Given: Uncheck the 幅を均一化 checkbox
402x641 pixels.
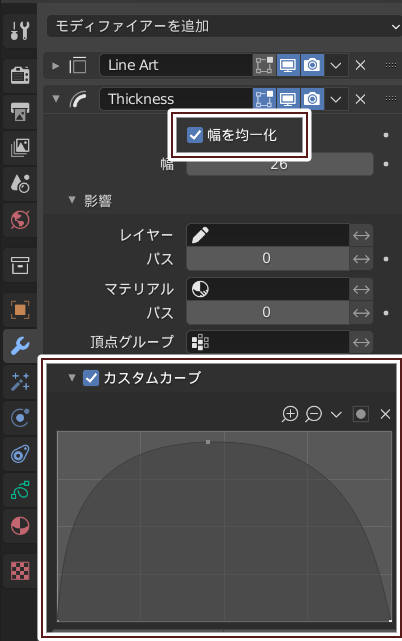Looking at the screenshot, I should (x=195, y=134).
